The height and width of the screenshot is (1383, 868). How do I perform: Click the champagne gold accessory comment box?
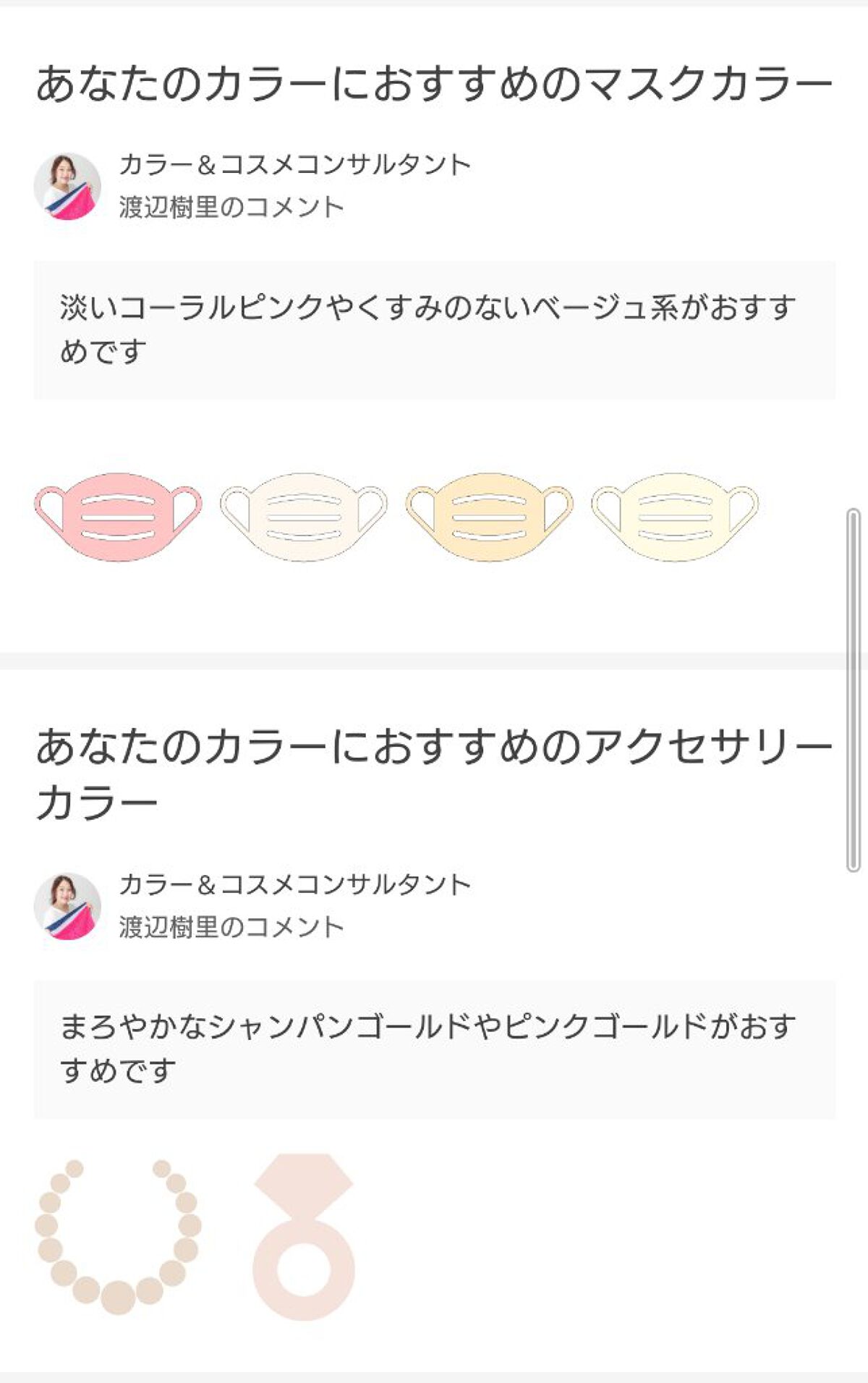(x=434, y=1049)
